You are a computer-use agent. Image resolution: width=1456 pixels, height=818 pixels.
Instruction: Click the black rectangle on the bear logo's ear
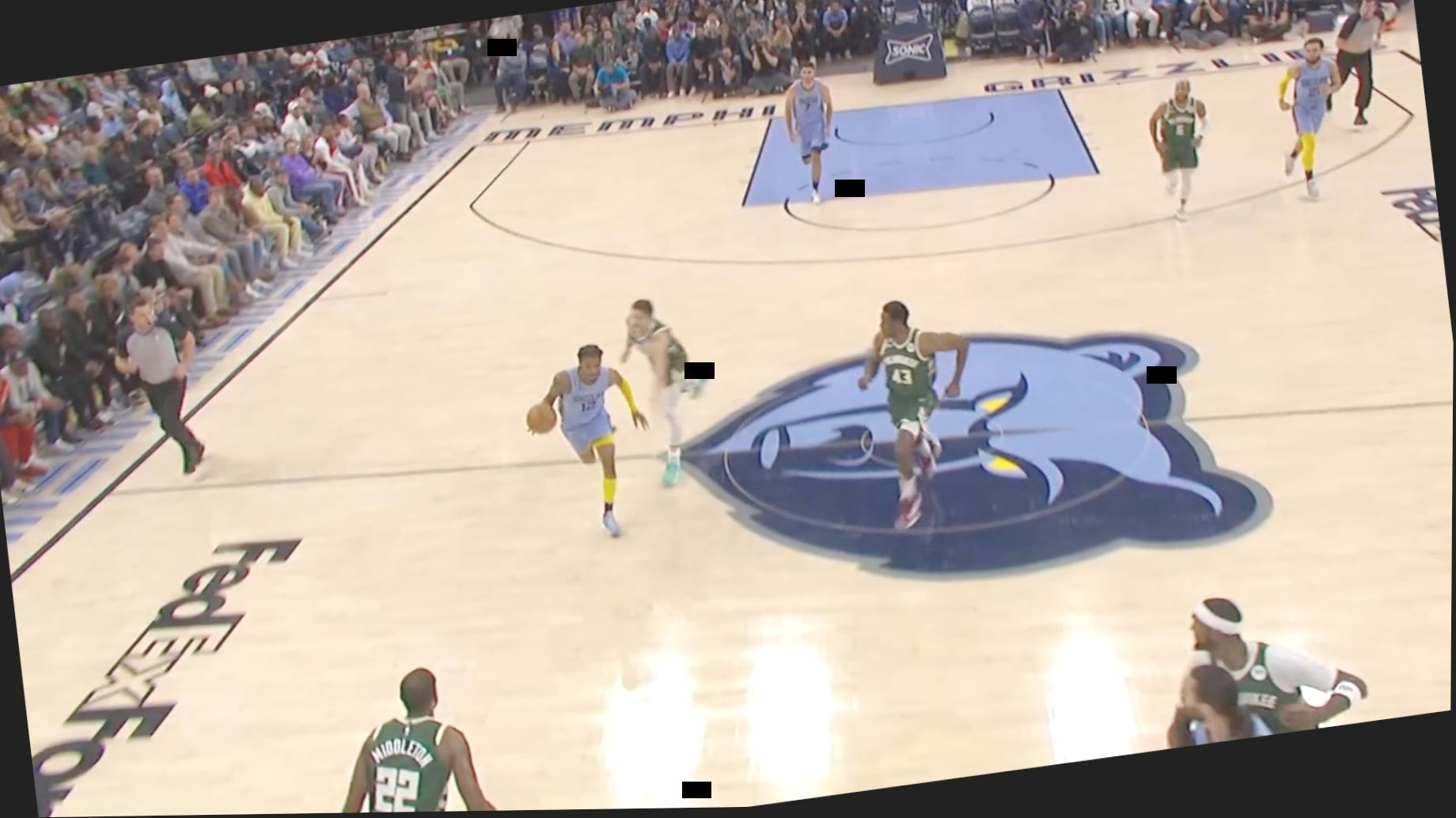tap(1161, 375)
